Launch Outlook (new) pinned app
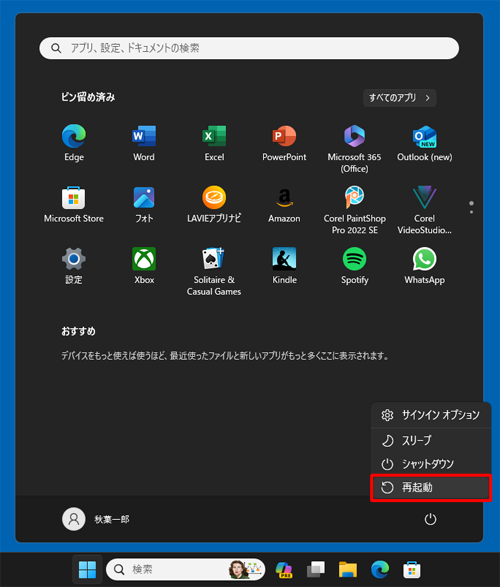The height and width of the screenshot is (587, 500). (424, 143)
